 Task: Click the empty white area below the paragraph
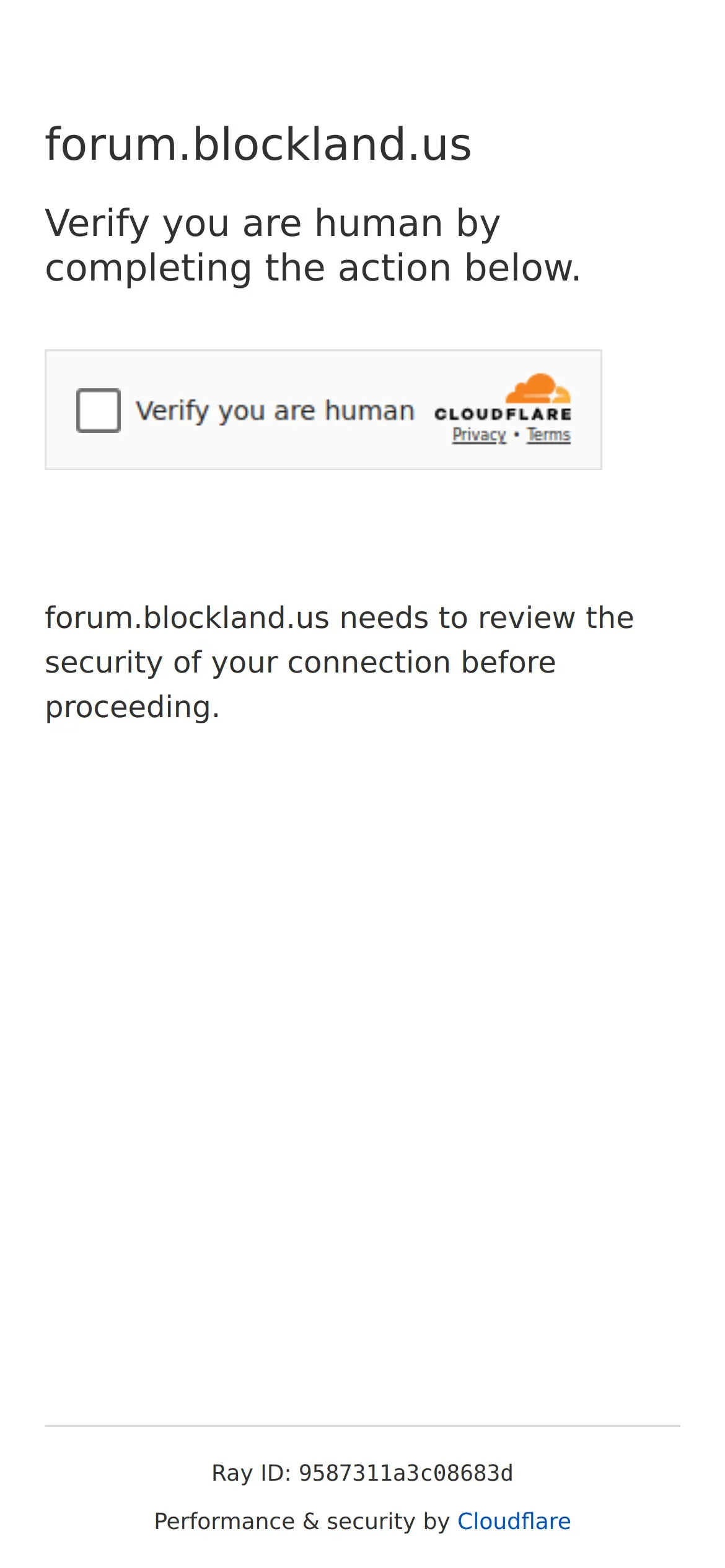click(362, 1053)
